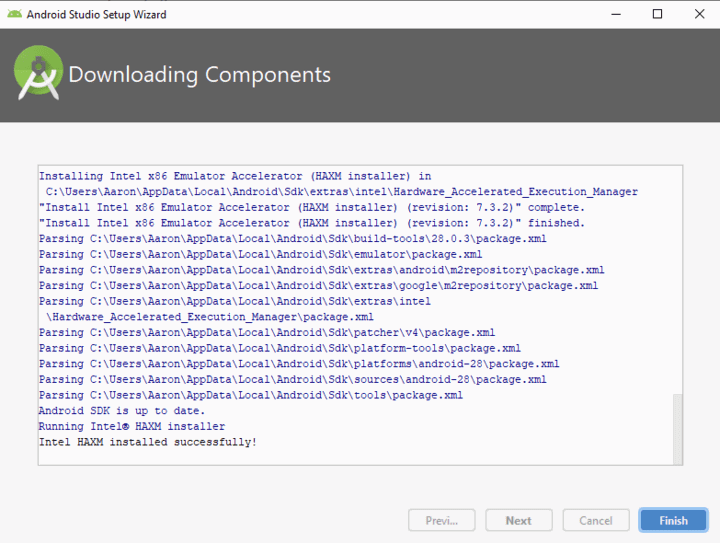Click the Cancel button
This screenshot has height=543, width=720.
click(x=596, y=520)
